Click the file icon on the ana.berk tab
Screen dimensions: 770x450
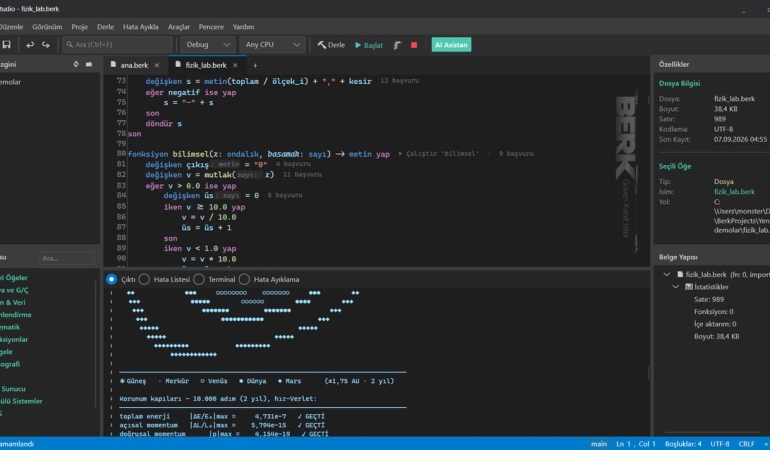click(x=113, y=64)
